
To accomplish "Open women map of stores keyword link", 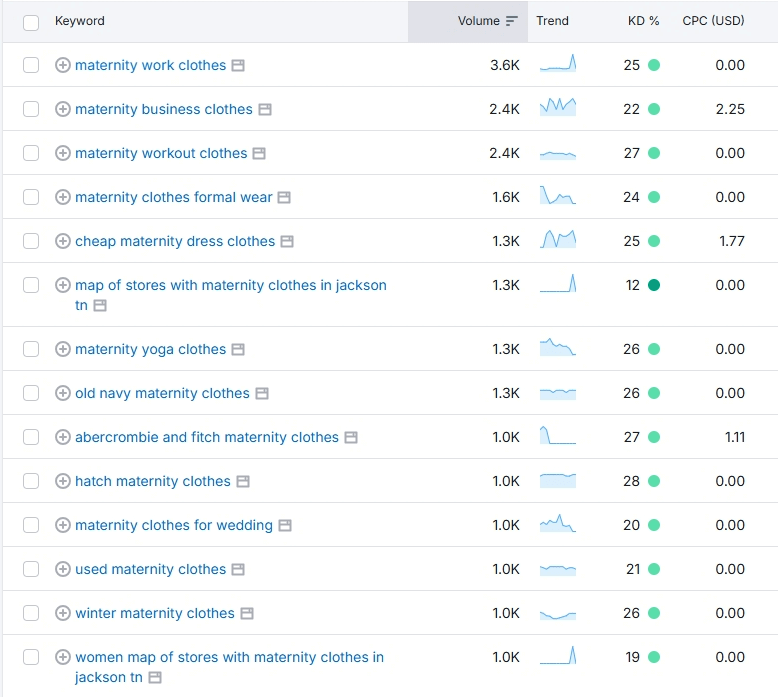I will tap(229, 657).
